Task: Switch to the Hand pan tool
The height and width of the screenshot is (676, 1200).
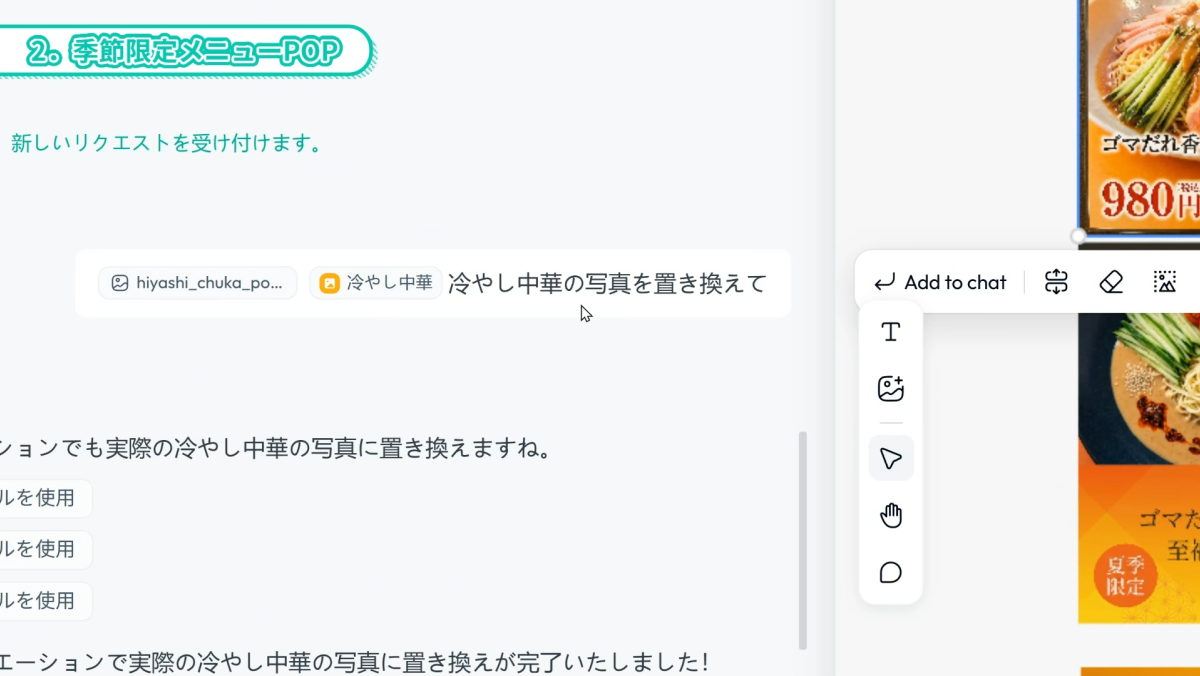Action: pyautogui.click(x=890, y=516)
